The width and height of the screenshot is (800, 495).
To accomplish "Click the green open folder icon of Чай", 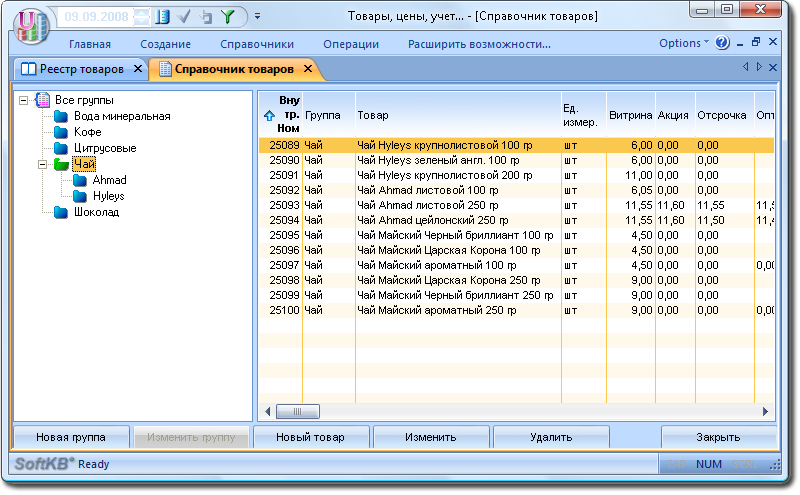I will (x=61, y=164).
